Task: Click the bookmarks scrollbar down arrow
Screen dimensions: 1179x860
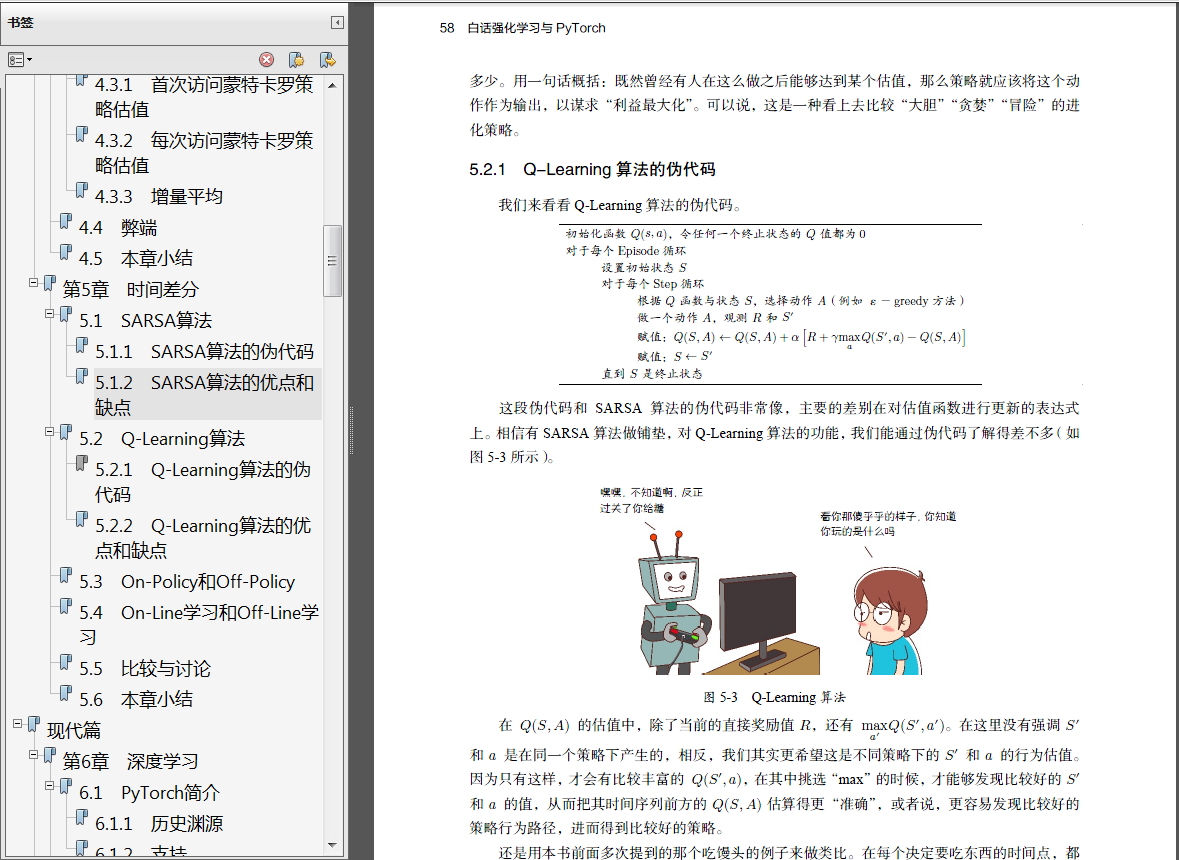Action: coord(332,846)
